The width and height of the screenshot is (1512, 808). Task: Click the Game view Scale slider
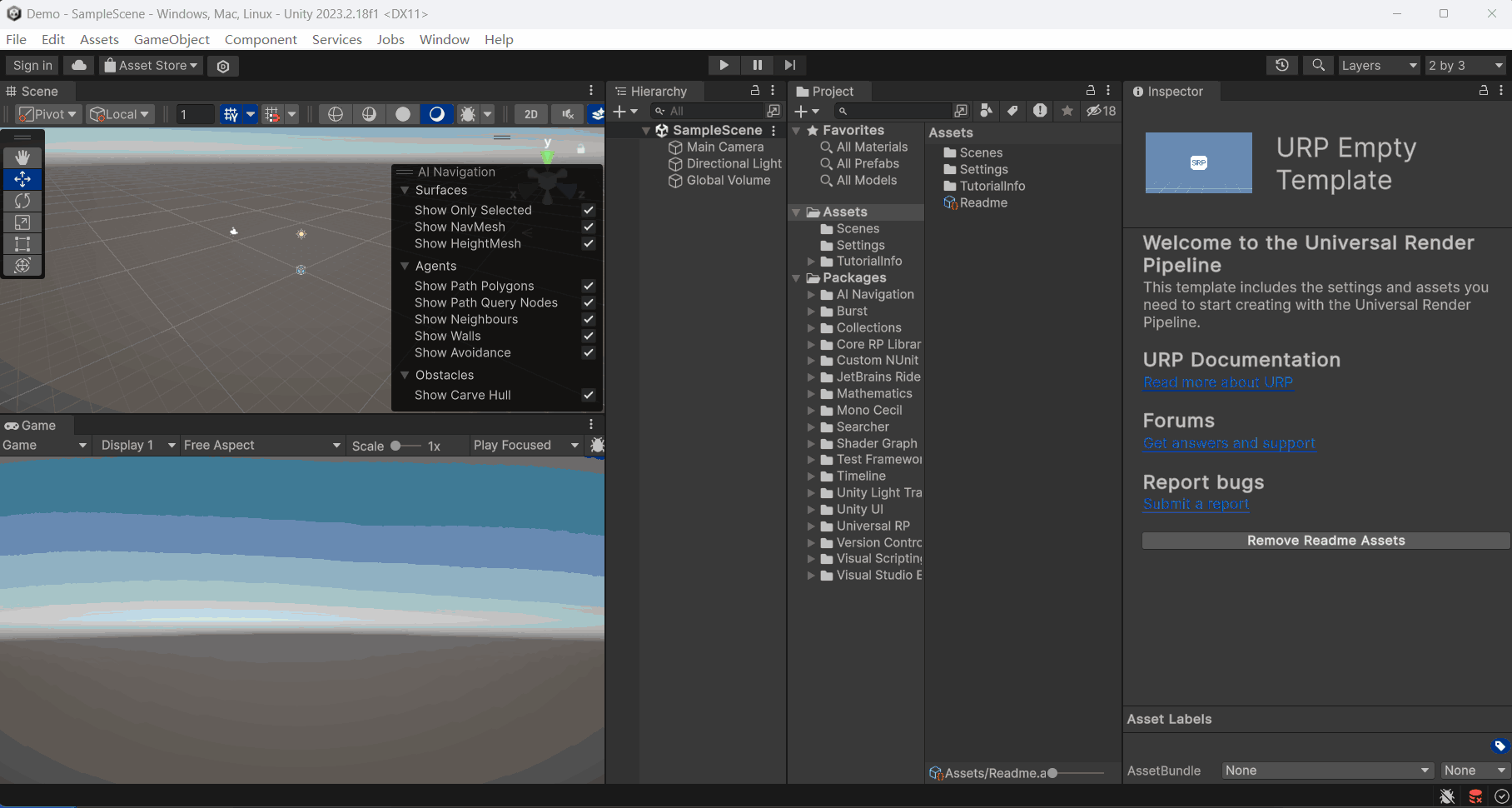[x=405, y=446]
